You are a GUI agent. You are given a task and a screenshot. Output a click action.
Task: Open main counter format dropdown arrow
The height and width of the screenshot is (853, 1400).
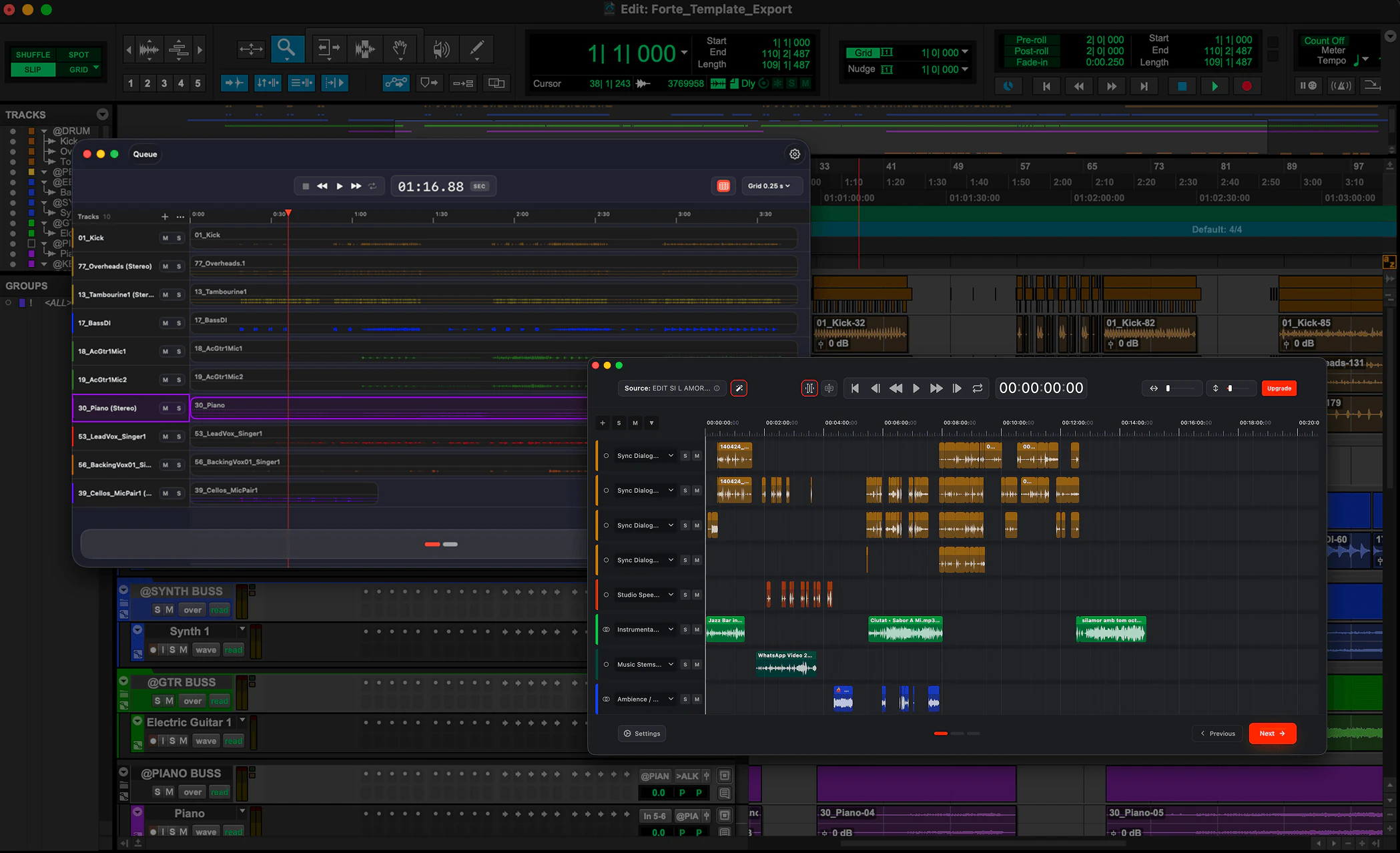point(684,53)
